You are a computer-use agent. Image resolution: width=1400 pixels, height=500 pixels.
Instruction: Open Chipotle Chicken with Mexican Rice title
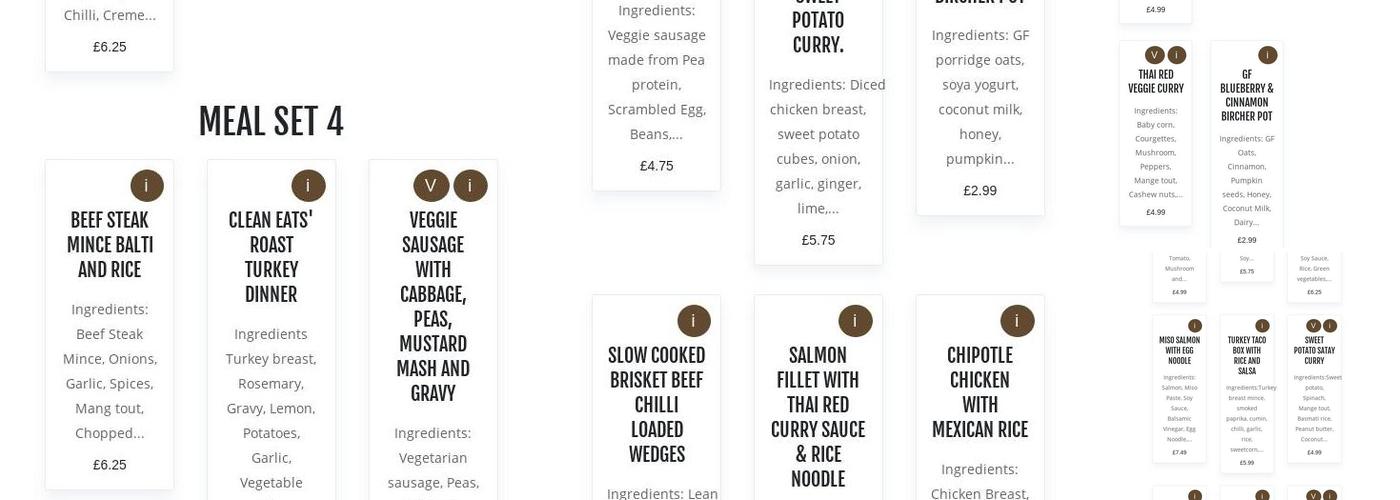(980, 392)
